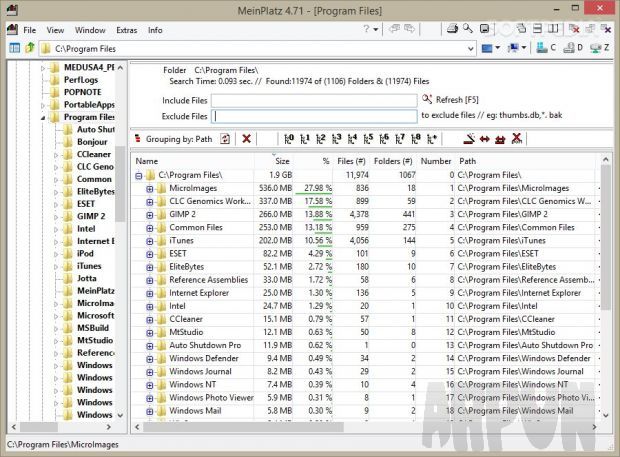Open the Window menu
The height and width of the screenshot is (457, 620).
[90, 30]
